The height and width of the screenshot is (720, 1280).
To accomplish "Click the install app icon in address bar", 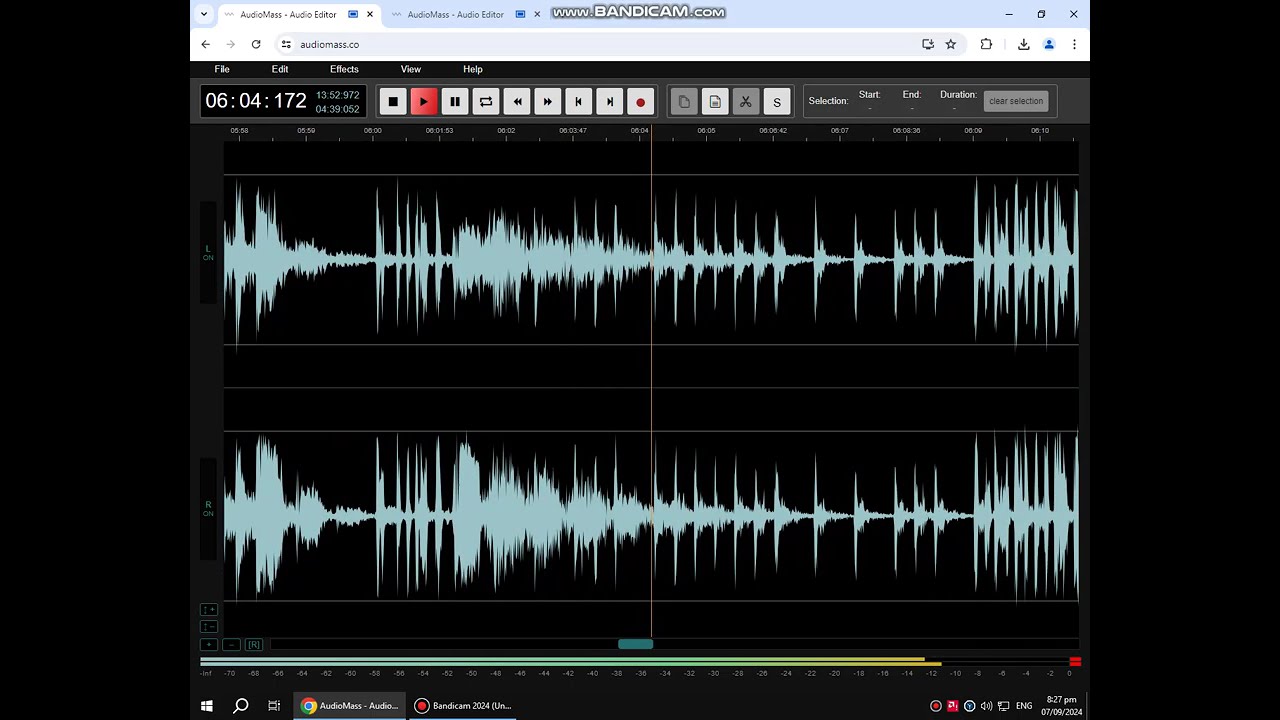I will [x=928, y=44].
